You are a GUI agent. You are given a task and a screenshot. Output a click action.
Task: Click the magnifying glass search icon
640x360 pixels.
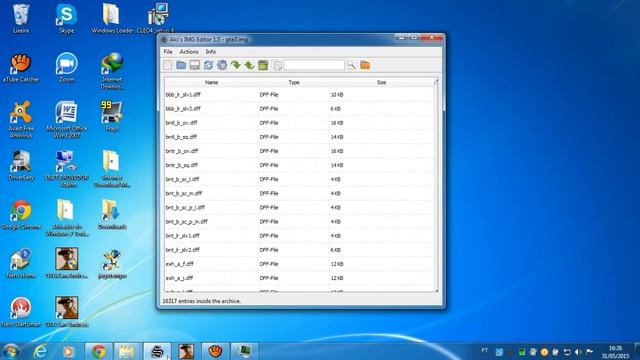tap(351, 65)
